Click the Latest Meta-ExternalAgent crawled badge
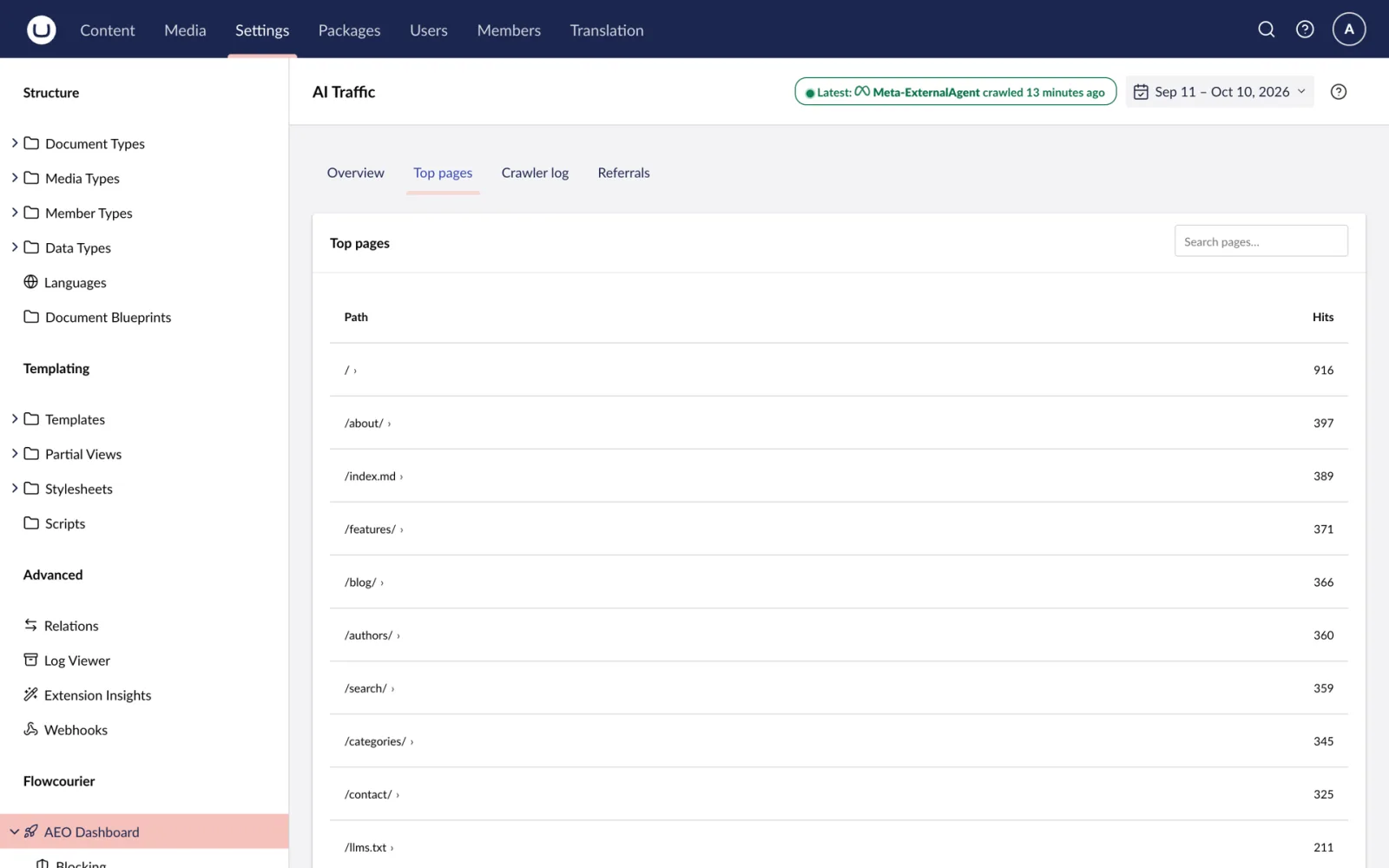 pyautogui.click(x=956, y=92)
